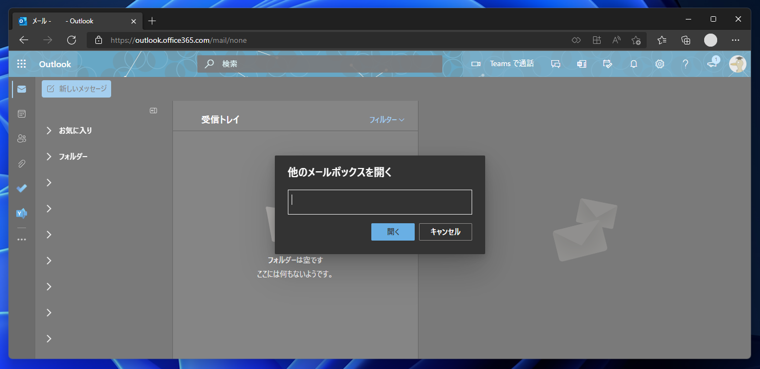Select the Mail icon in sidebar

[21, 89]
